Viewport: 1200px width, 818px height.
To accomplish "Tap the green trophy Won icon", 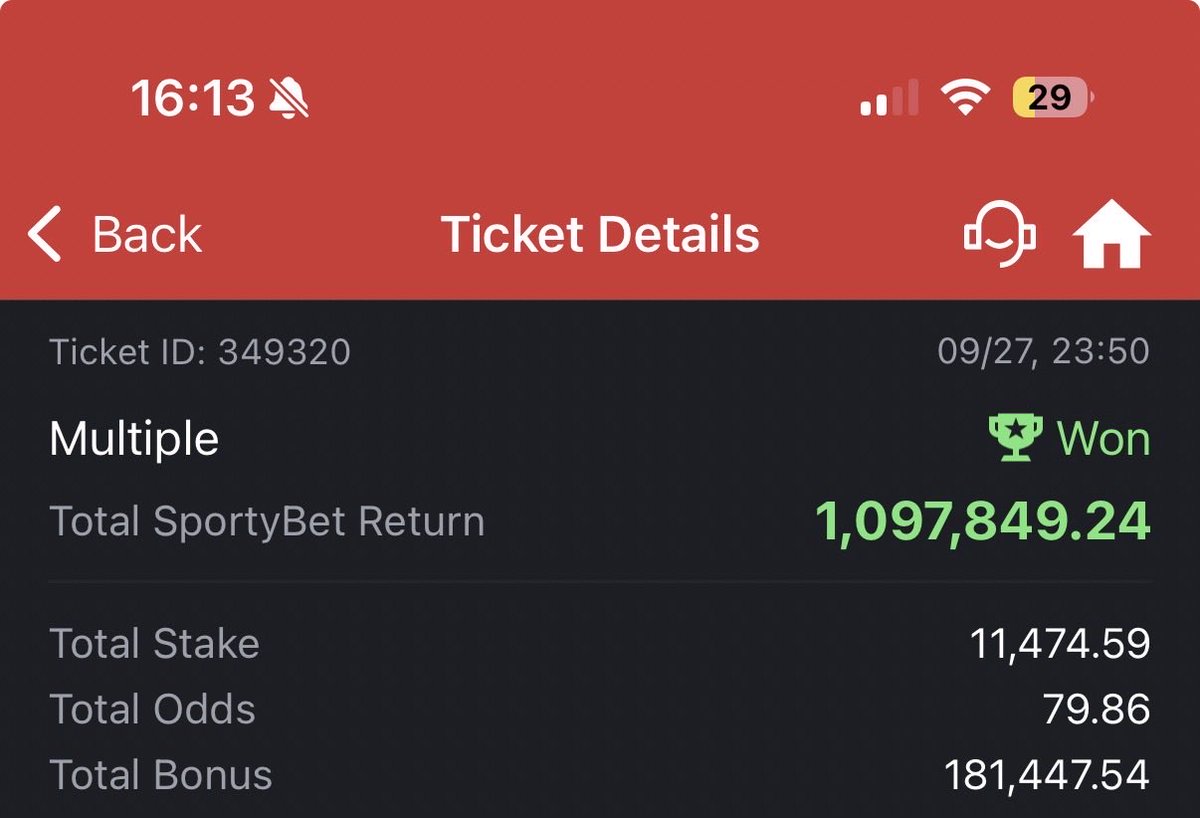I will [1015, 438].
